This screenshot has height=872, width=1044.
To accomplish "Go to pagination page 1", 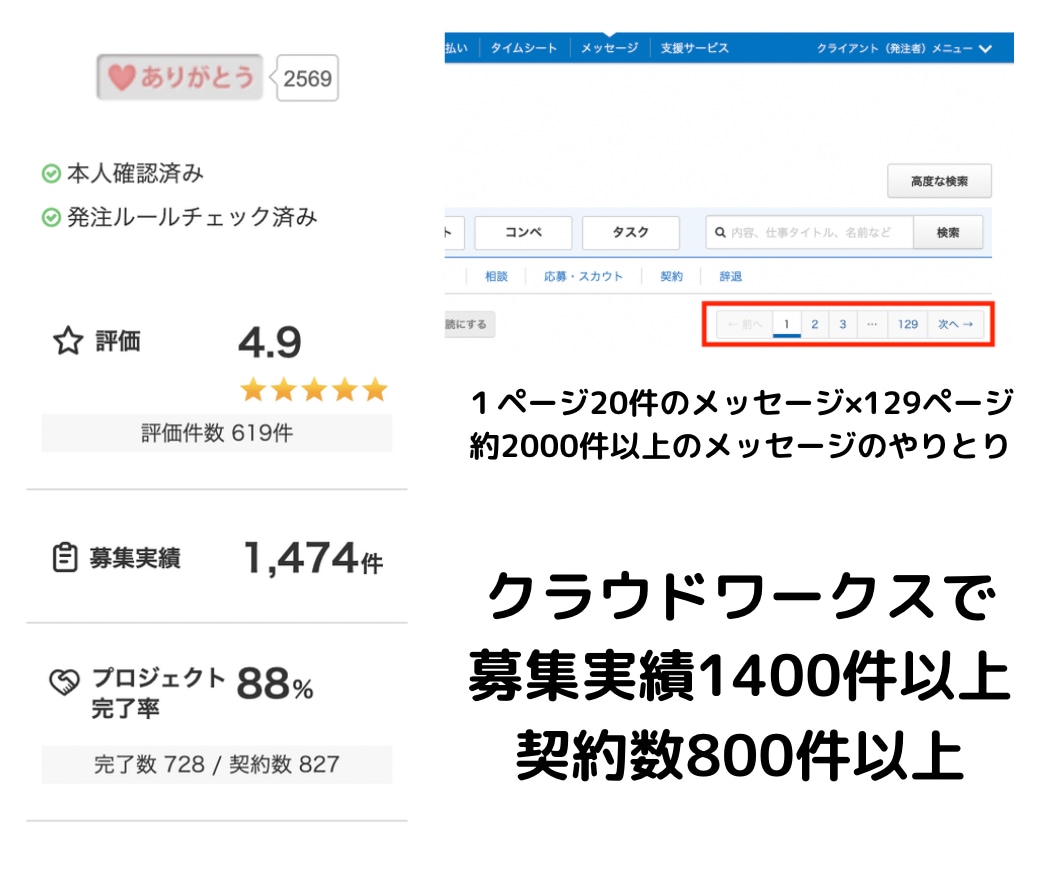I will (x=786, y=324).
